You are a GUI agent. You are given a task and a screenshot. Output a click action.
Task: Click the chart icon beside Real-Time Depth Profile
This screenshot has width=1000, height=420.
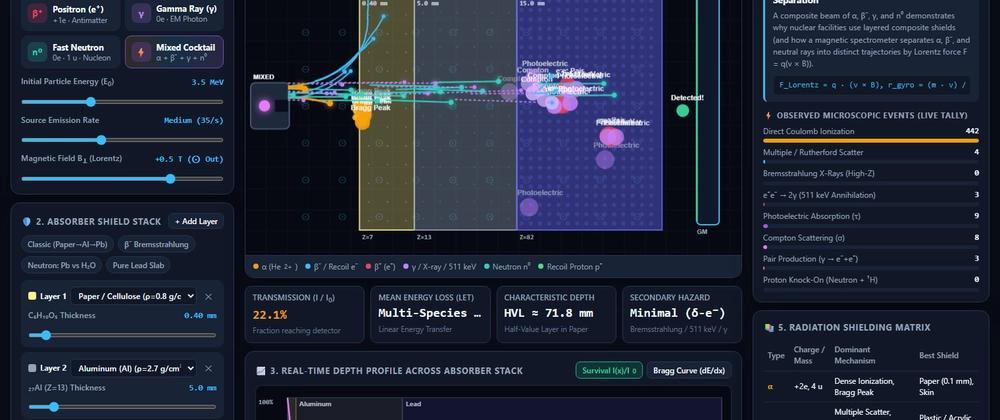pos(260,371)
